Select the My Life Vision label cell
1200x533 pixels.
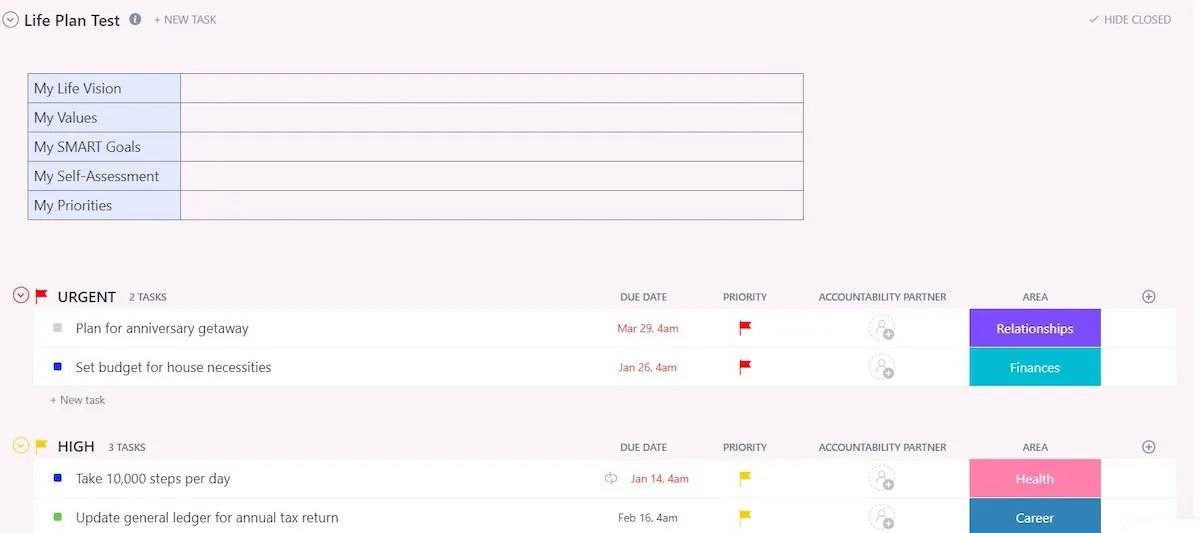pos(104,88)
